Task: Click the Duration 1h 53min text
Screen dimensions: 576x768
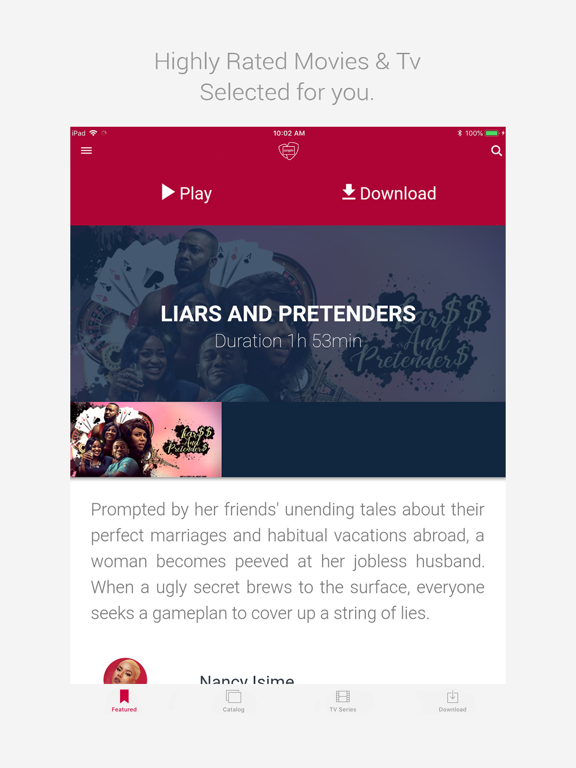Action: coord(288,341)
